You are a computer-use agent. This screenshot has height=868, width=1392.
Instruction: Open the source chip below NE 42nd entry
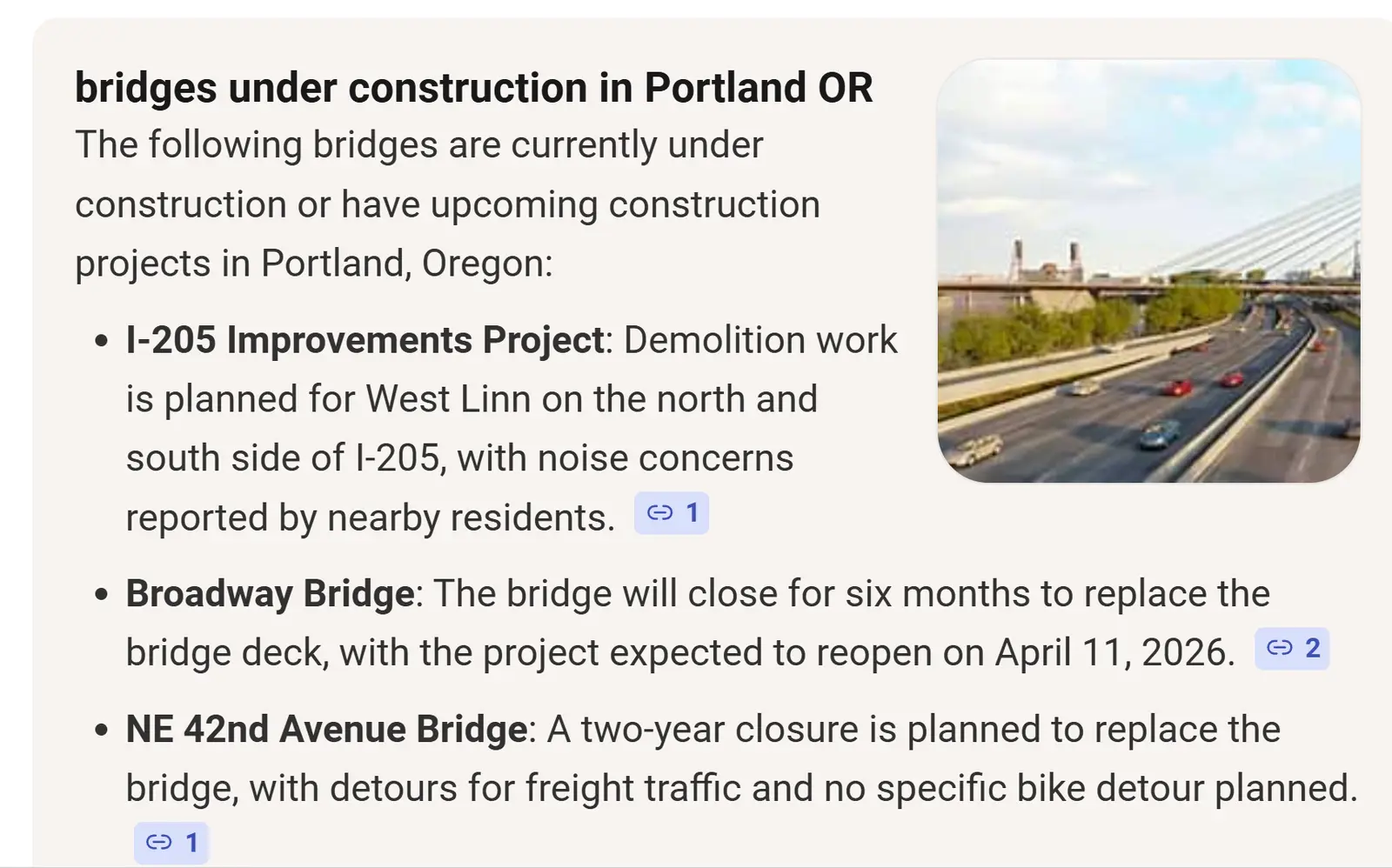(x=171, y=843)
